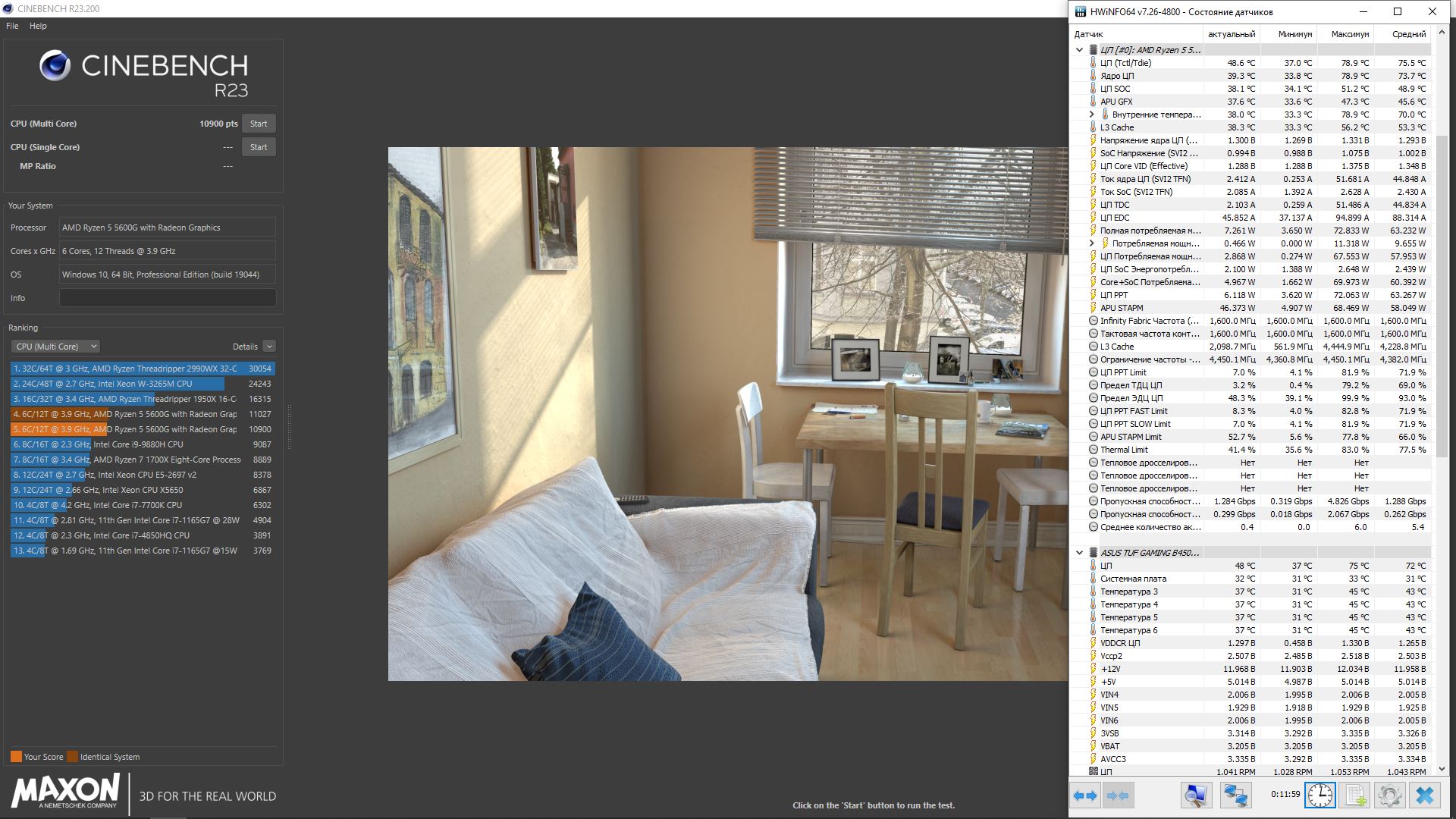
Task: Click thermometer icon beside L3 Cache temperature
Action: pyautogui.click(x=1094, y=127)
